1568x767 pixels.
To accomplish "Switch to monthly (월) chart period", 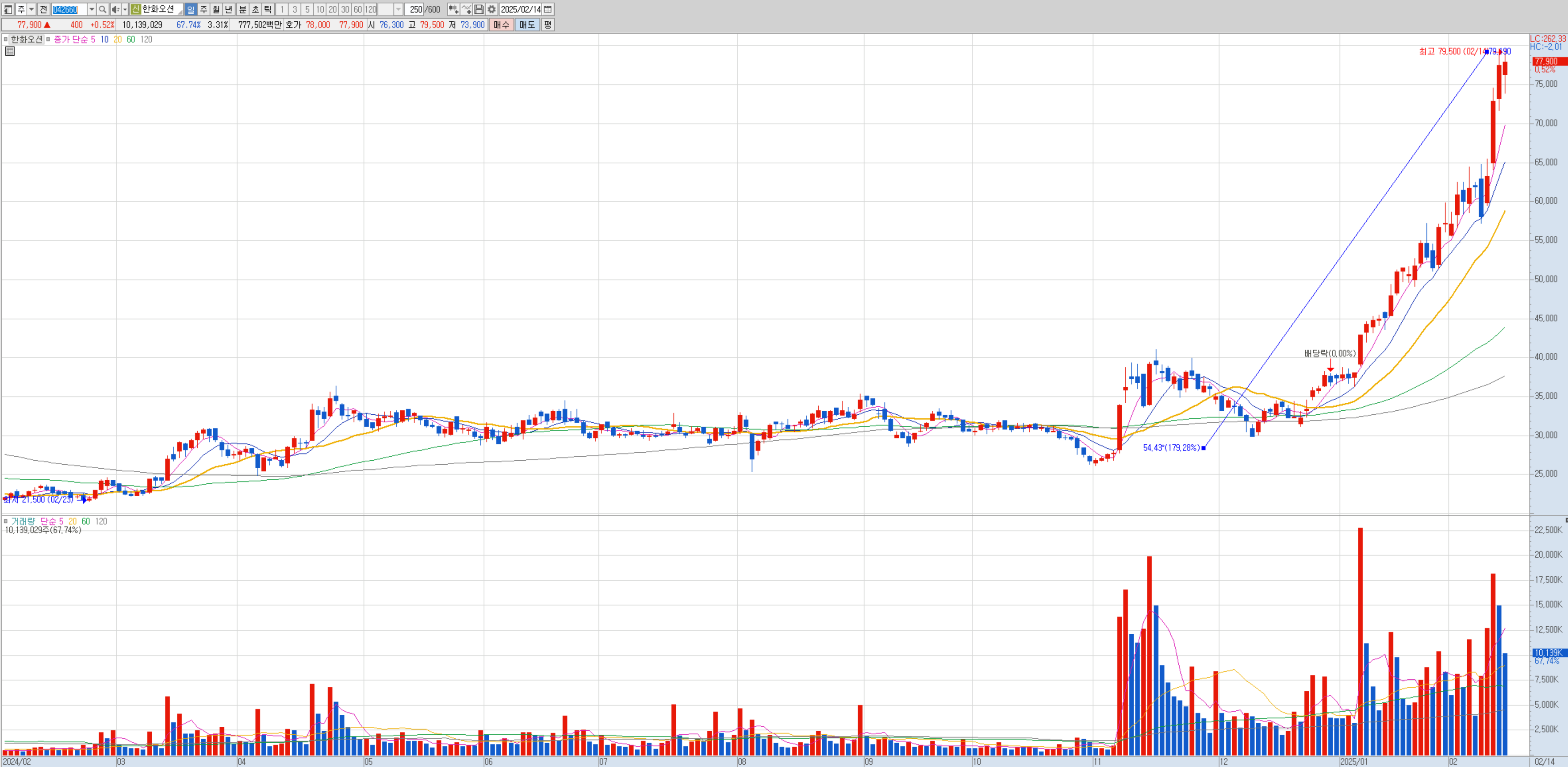I will pyautogui.click(x=216, y=9).
